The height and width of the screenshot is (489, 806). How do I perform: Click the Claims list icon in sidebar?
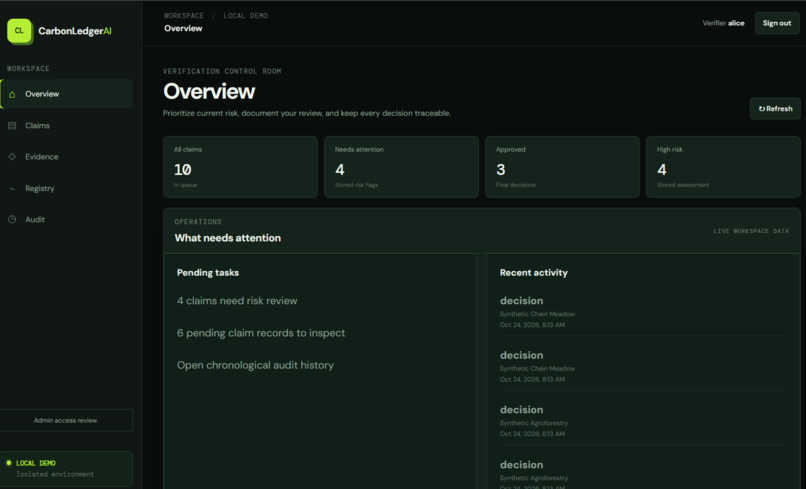coord(12,125)
